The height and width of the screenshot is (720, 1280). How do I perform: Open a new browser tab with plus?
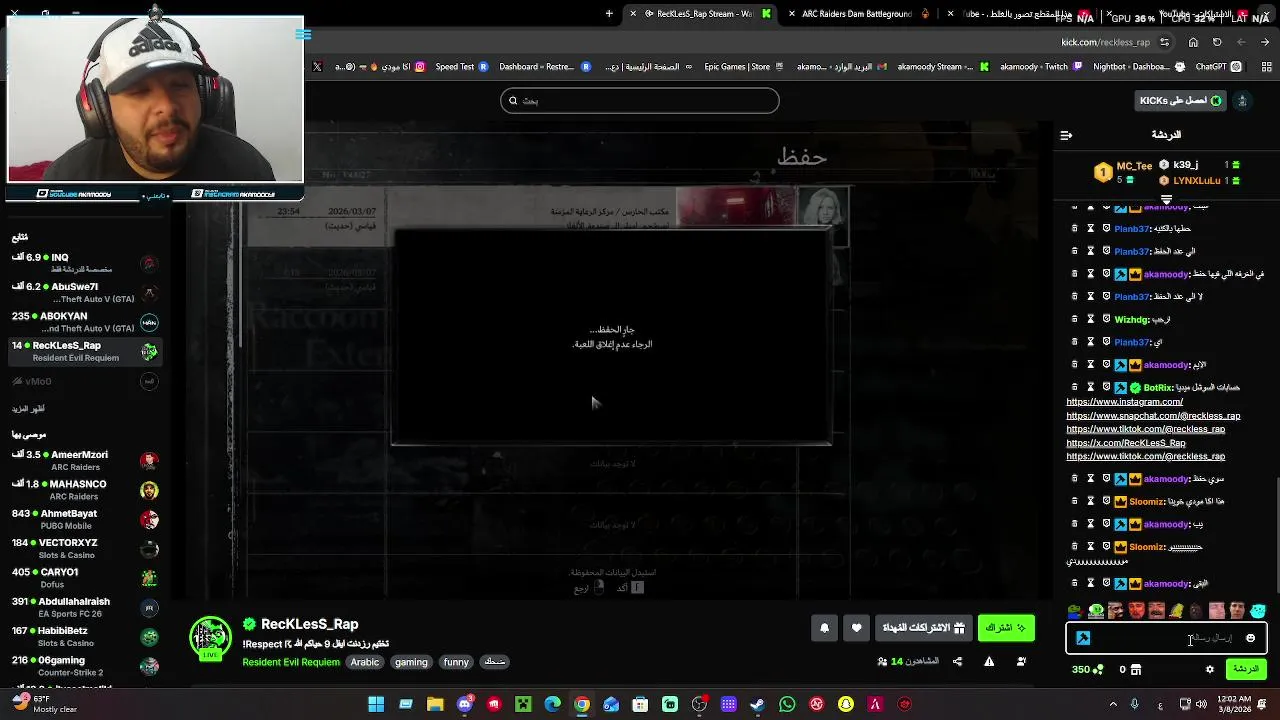pyautogui.click(x=609, y=14)
